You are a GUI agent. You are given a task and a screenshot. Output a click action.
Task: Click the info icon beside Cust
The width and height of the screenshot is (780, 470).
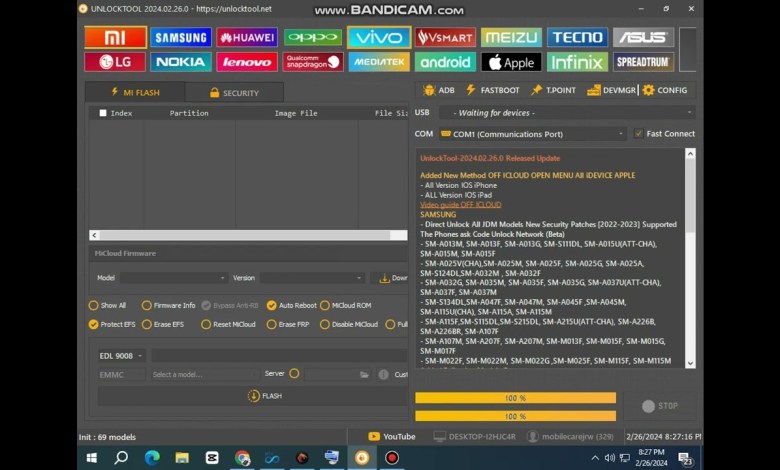tap(383, 375)
